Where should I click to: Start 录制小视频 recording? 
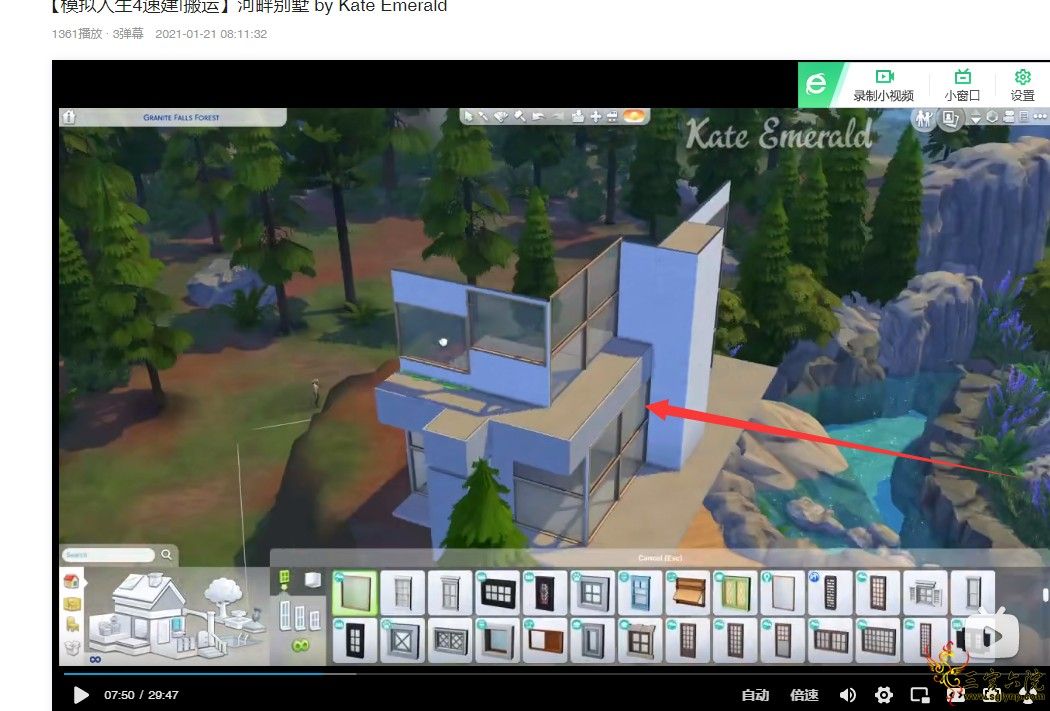tap(884, 85)
